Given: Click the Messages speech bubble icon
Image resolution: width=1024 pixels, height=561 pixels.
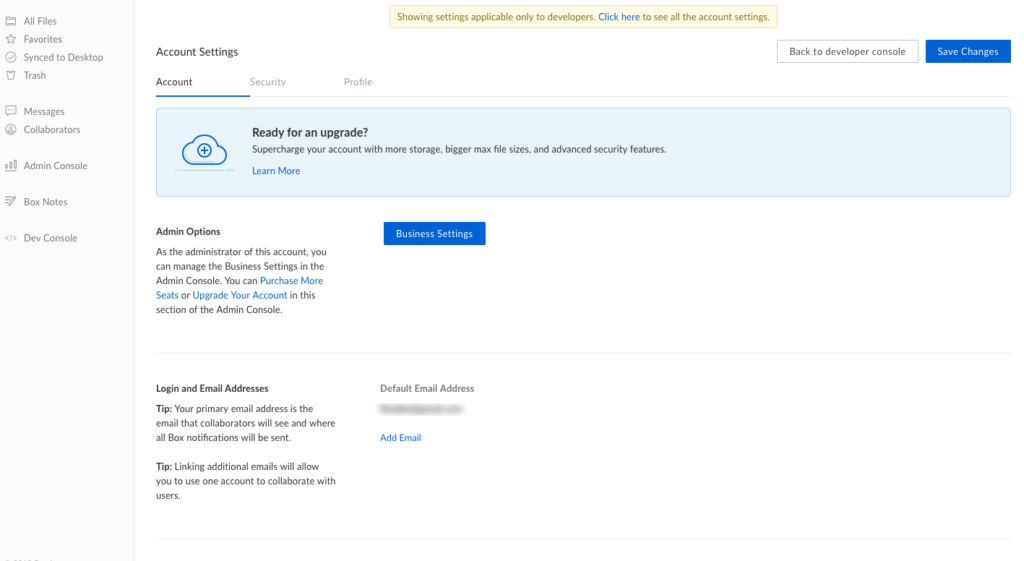Looking at the screenshot, I should point(10,111).
